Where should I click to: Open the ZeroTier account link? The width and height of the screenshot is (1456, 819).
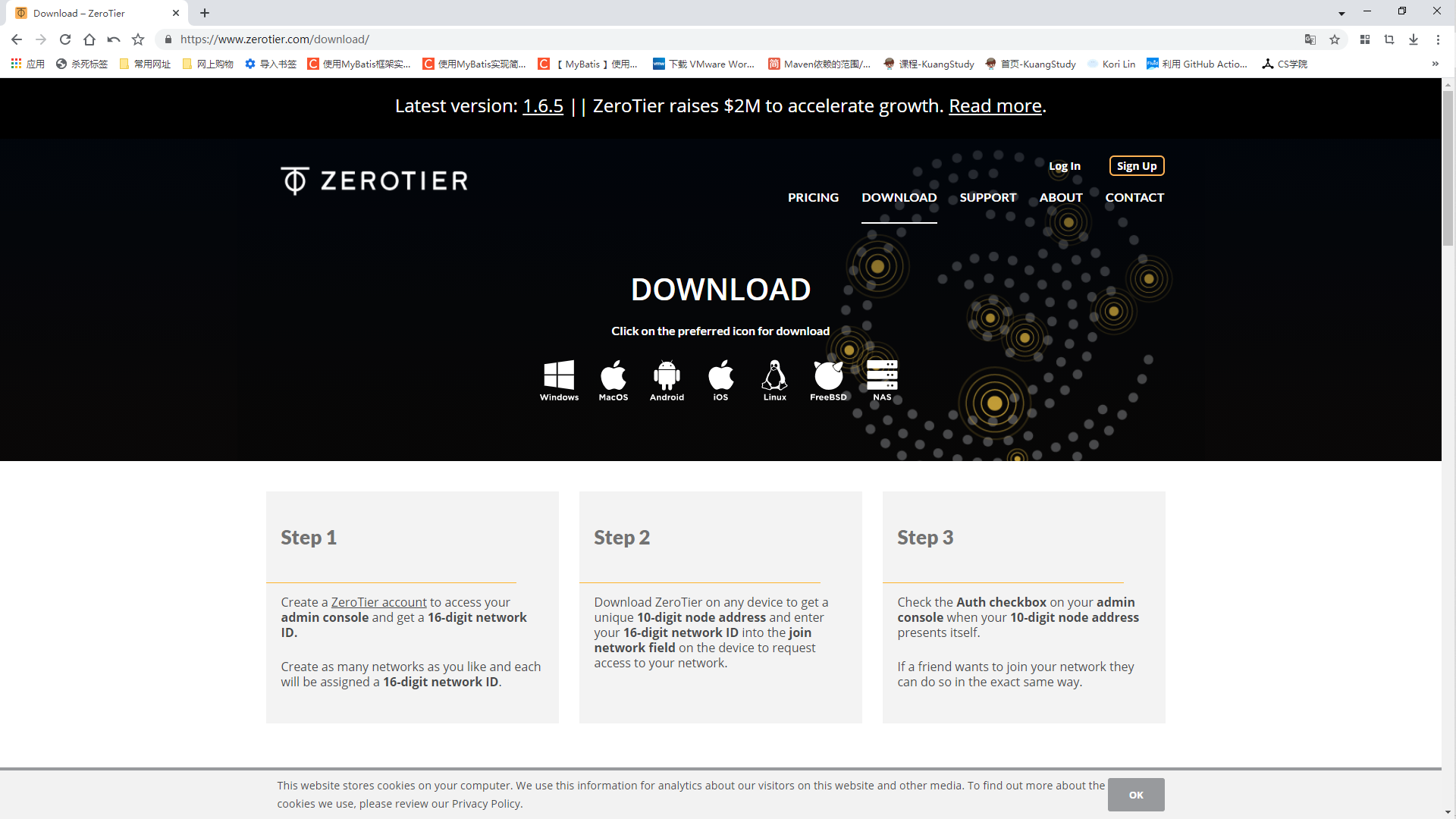[x=378, y=602]
